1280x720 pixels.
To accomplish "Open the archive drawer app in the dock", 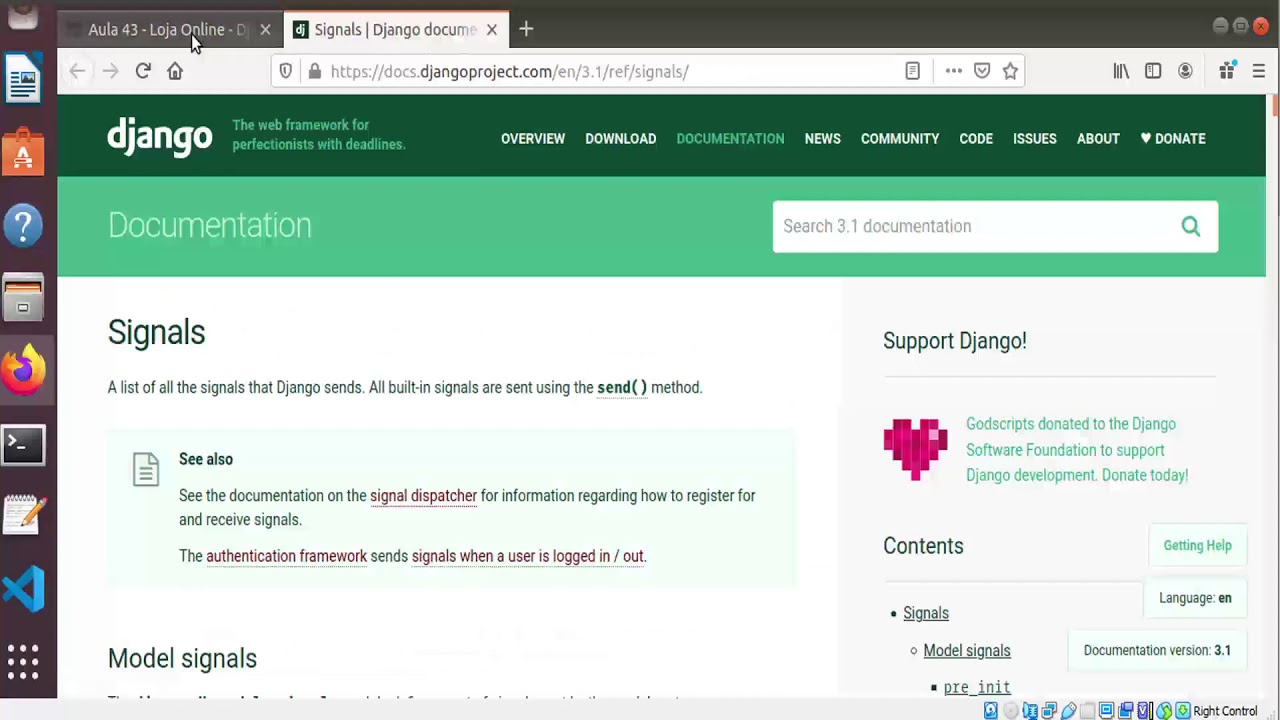I will click(23, 297).
